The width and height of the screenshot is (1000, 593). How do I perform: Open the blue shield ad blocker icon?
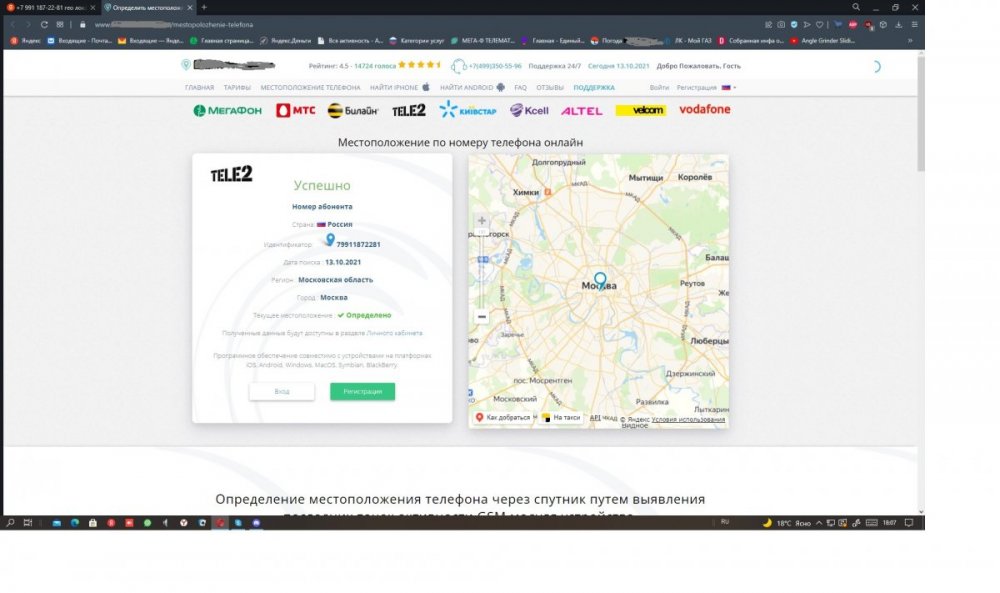click(794, 24)
